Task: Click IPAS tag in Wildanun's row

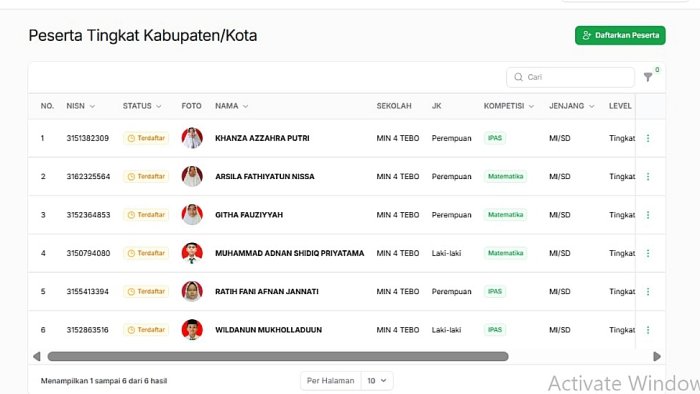Action: pos(495,330)
